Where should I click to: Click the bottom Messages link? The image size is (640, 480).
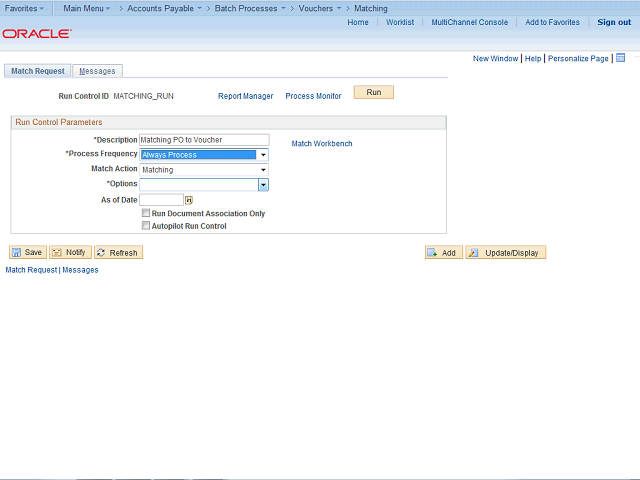80,270
